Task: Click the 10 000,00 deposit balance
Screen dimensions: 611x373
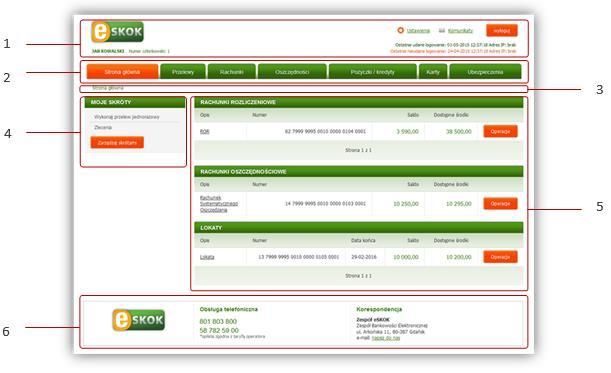Action: [x=406, y=257]
